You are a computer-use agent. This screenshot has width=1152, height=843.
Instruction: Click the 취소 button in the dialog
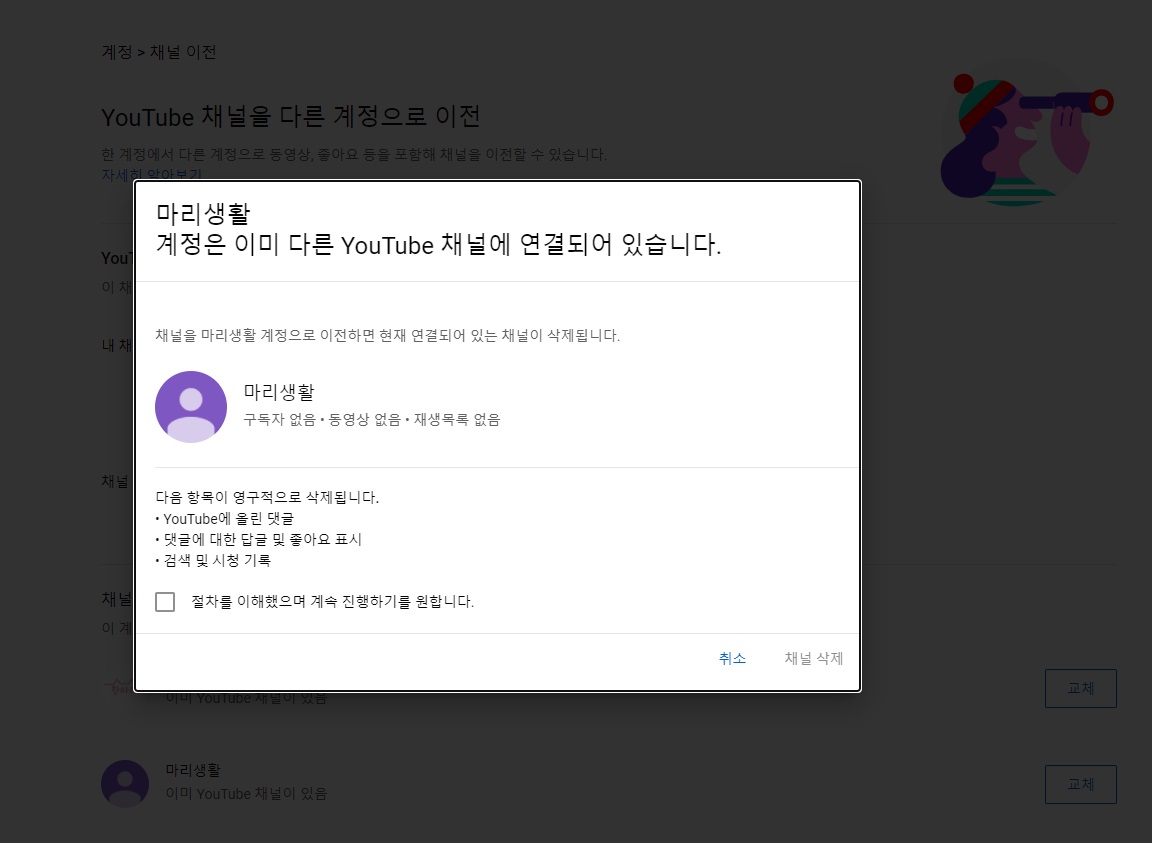point(732,659)
